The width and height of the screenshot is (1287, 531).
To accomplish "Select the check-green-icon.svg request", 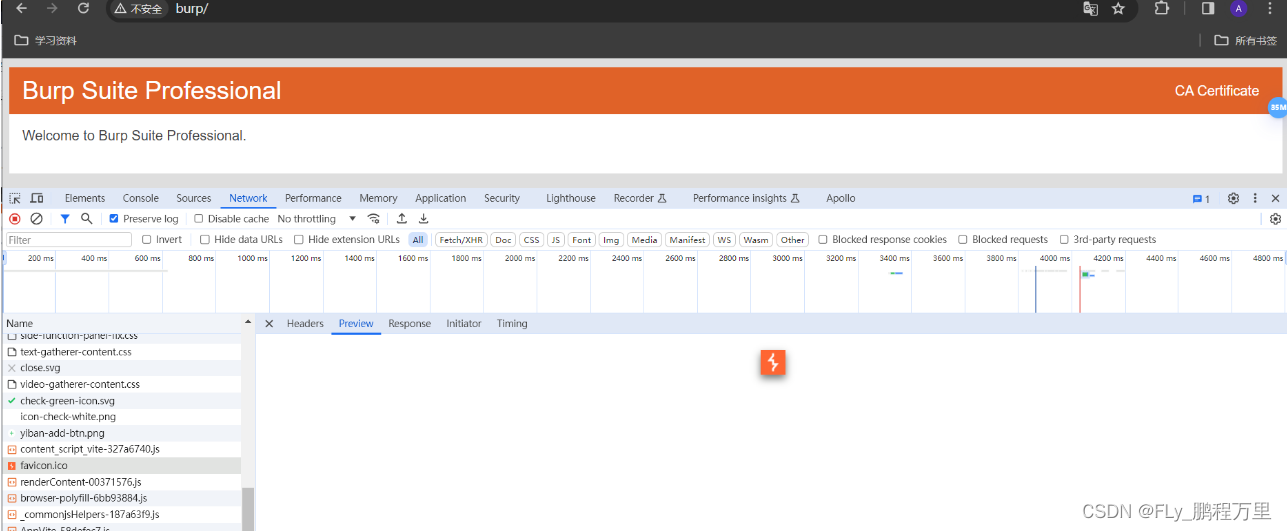I will click(x=121, y=401).
